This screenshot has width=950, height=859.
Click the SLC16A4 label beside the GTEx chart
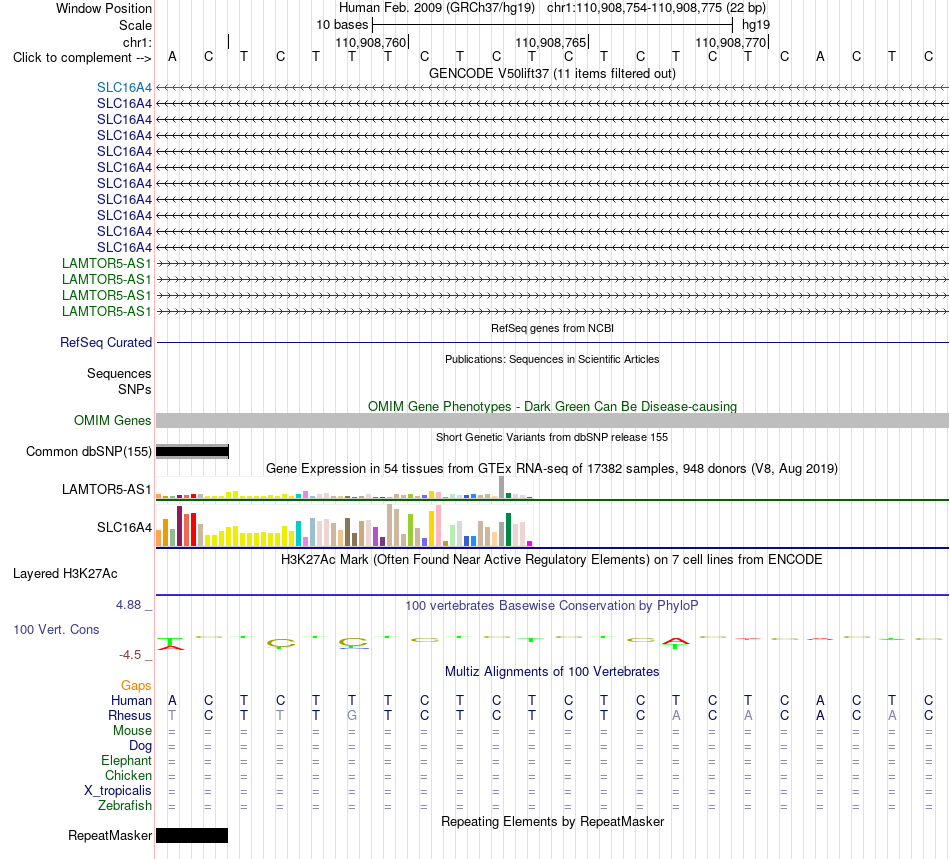click(124, 528)
